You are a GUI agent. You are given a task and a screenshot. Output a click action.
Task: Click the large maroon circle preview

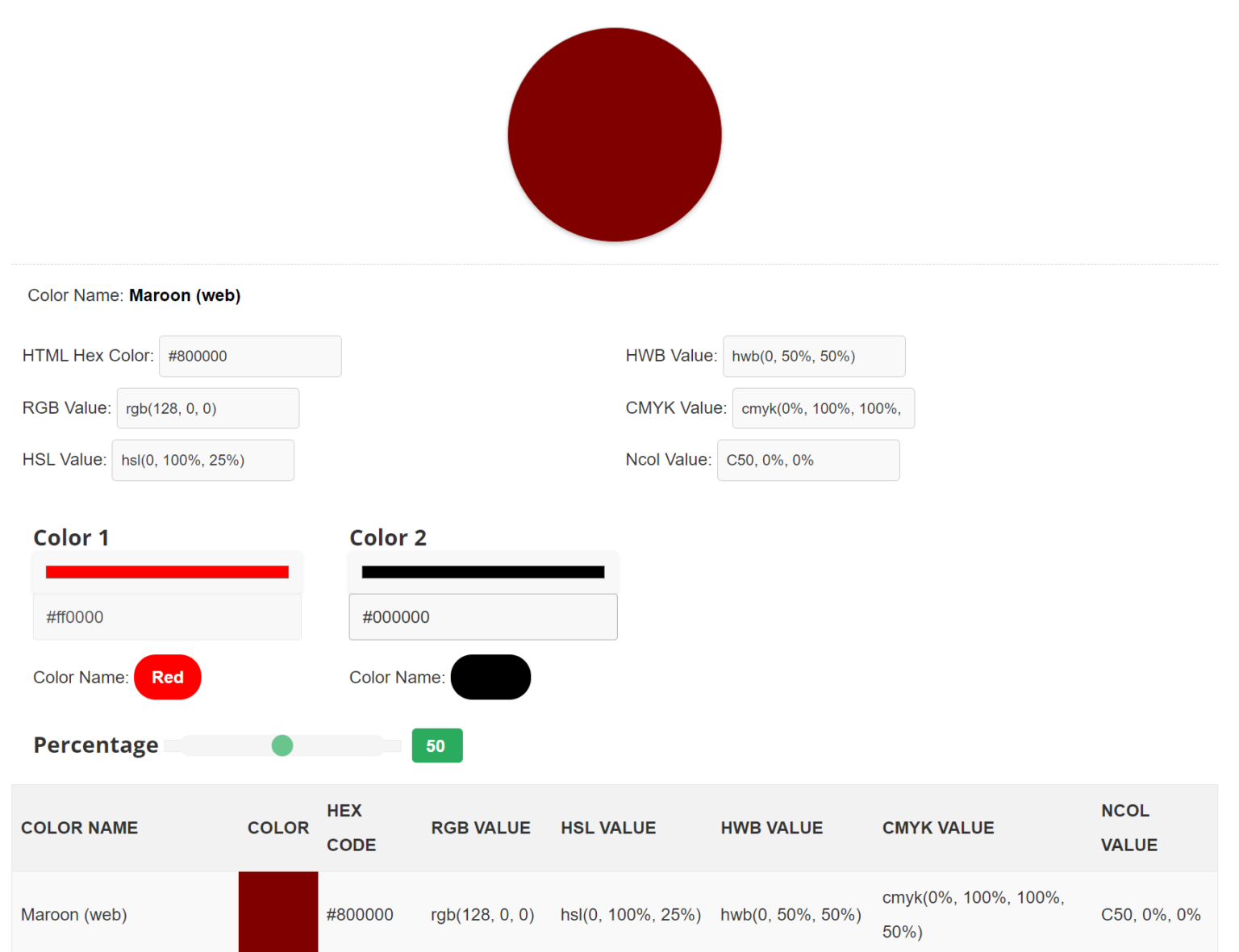pyautogui.click(x=615, y=135)
